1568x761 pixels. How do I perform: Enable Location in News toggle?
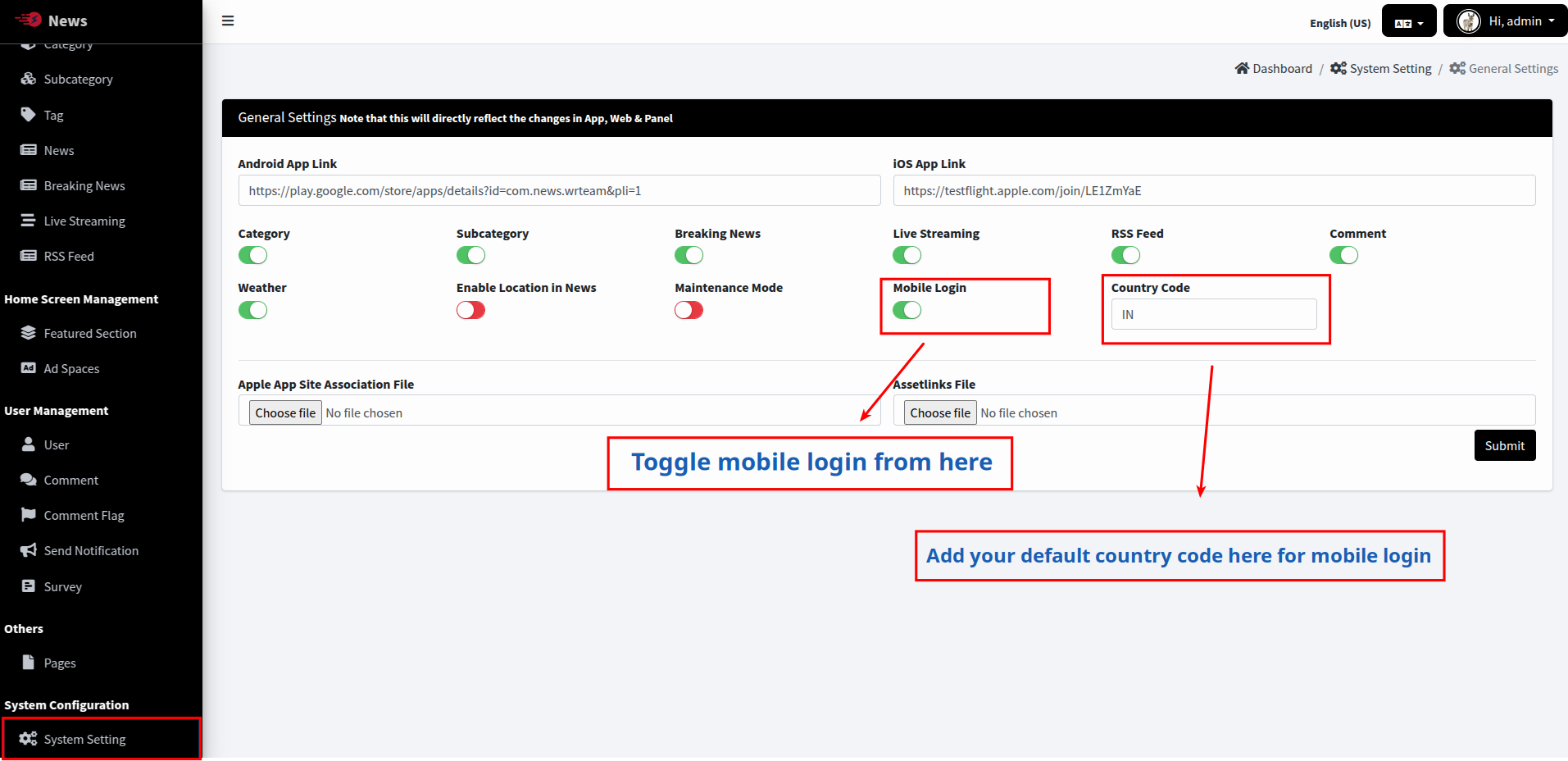[470, 310]
